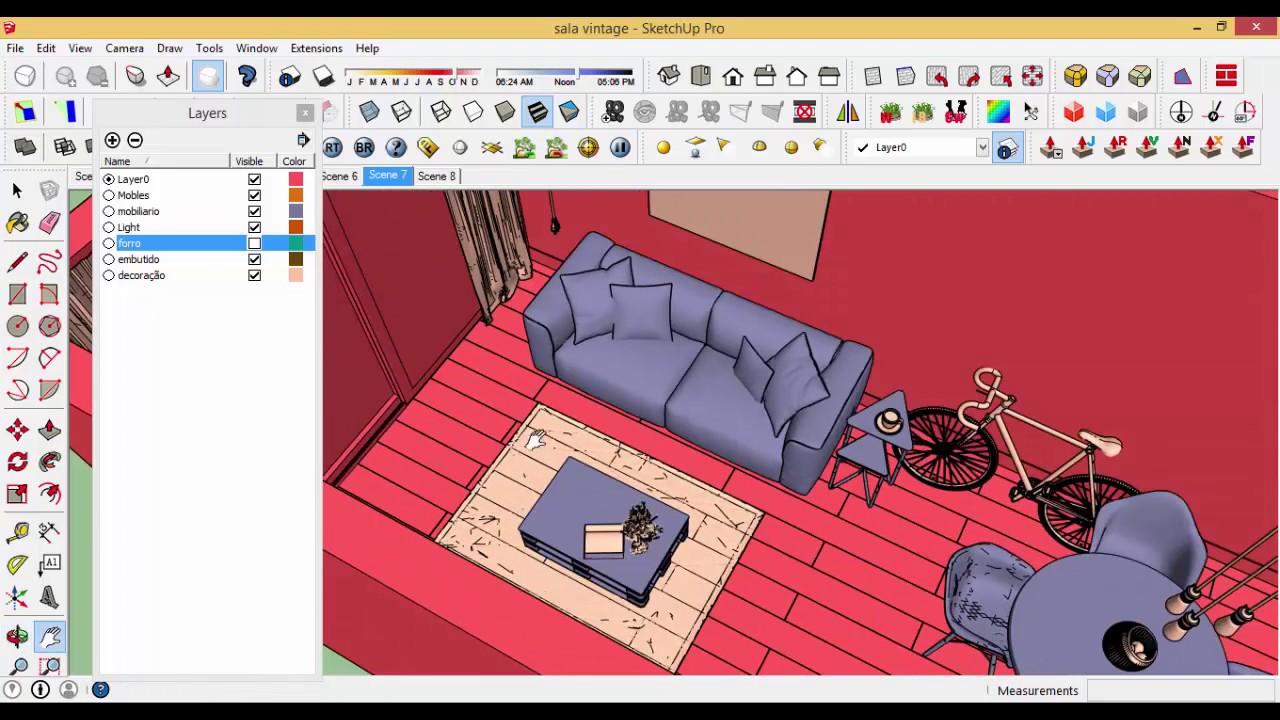Open the Layer0 current-layer dropdown

(982, 148)
